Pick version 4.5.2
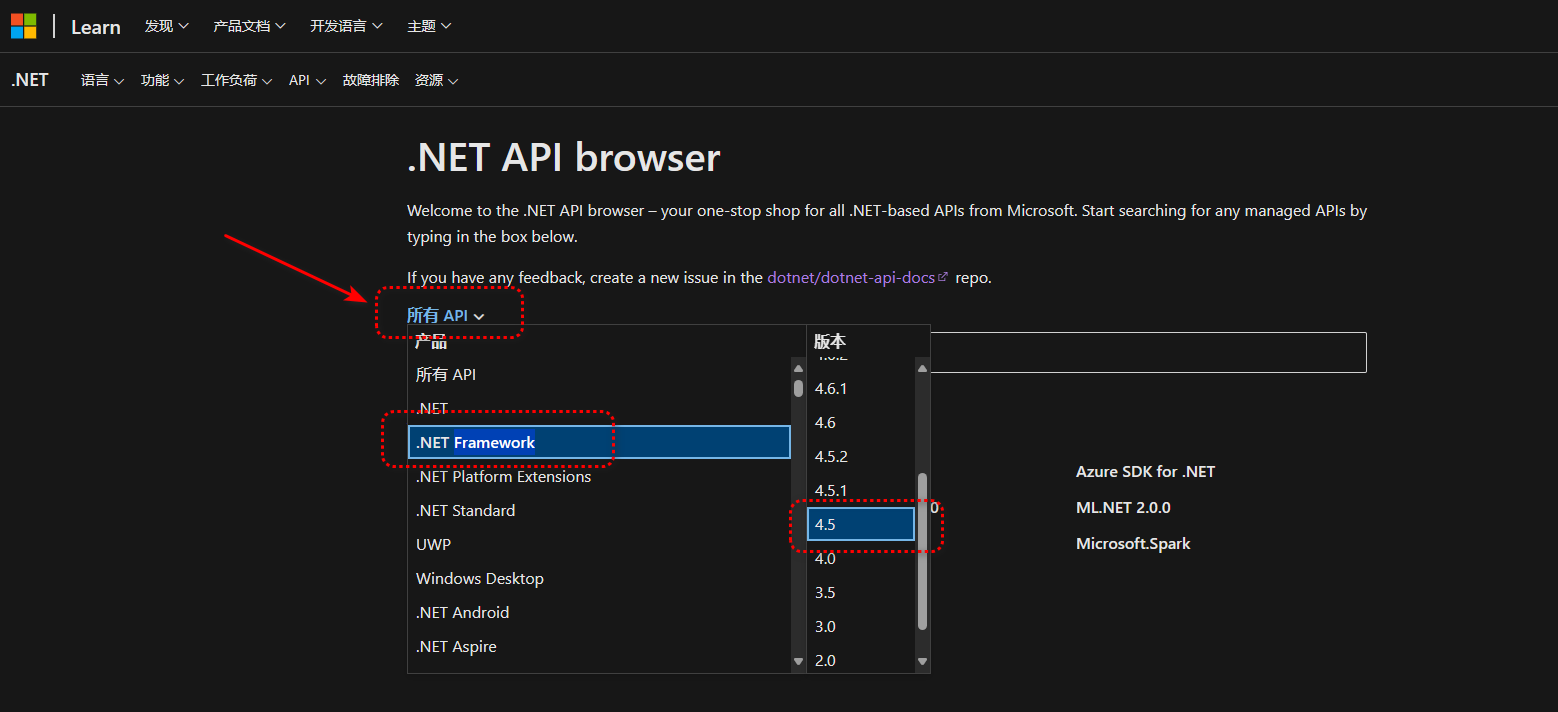 click(861, 457)
